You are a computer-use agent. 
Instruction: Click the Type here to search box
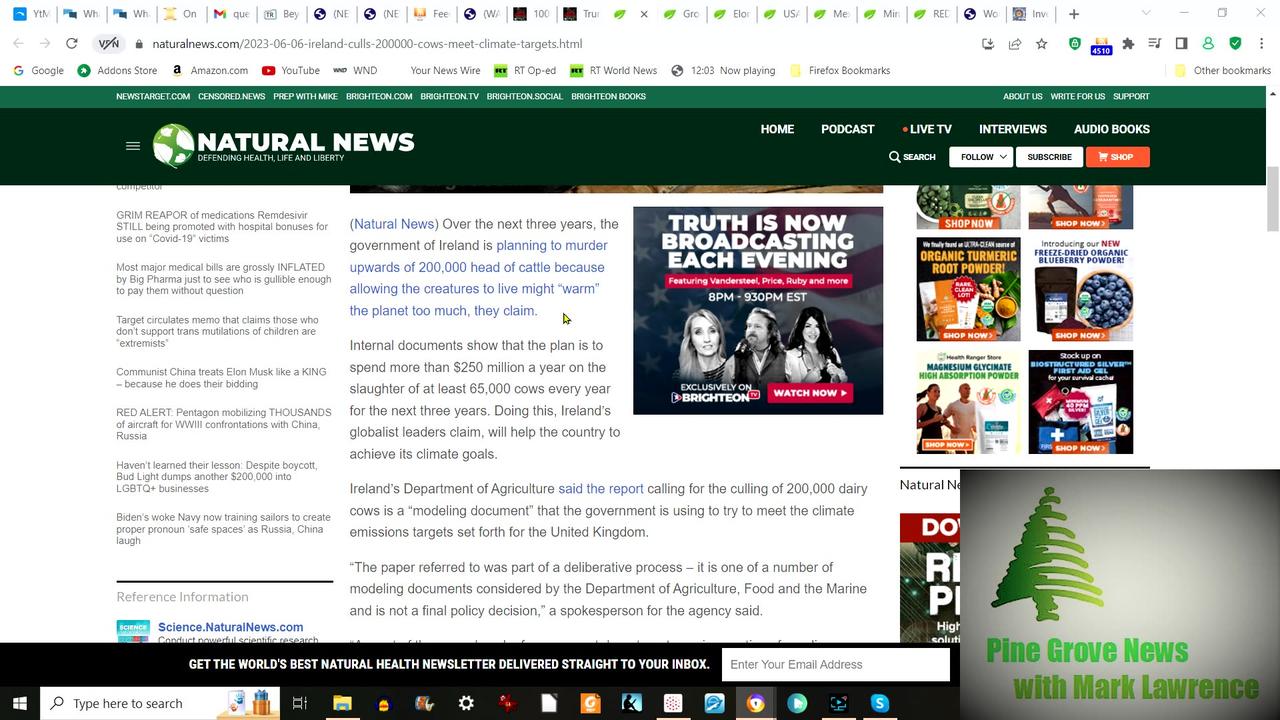pos(160,703)
